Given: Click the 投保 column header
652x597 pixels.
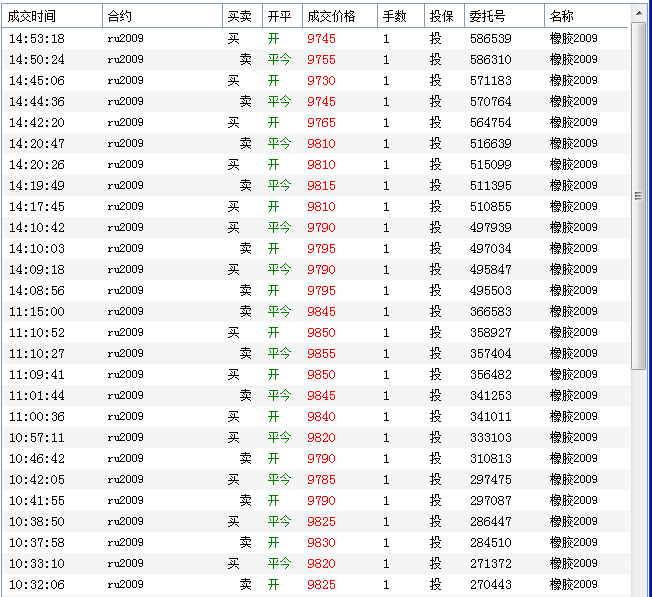Looking at the screenshot, I should pyautogui.click(x=445, y=16).
